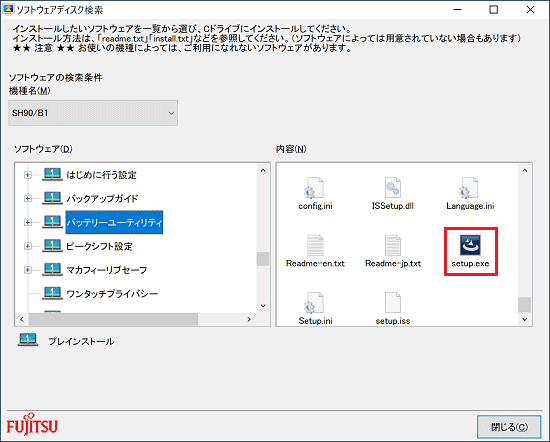Select the はじめに行う設定 tree item

coord(101,175)
